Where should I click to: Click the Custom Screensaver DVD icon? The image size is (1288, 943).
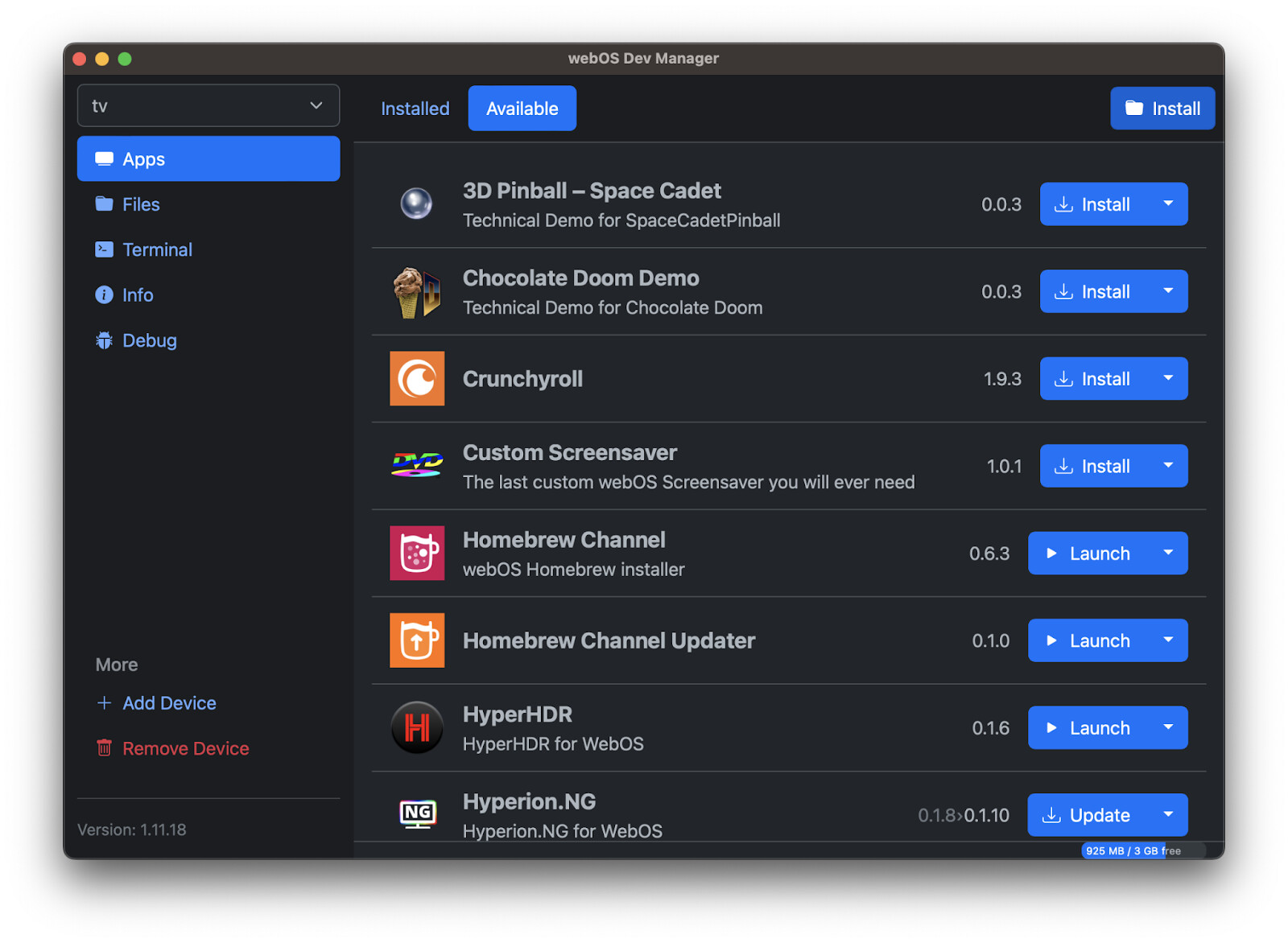tap(417, 465)
